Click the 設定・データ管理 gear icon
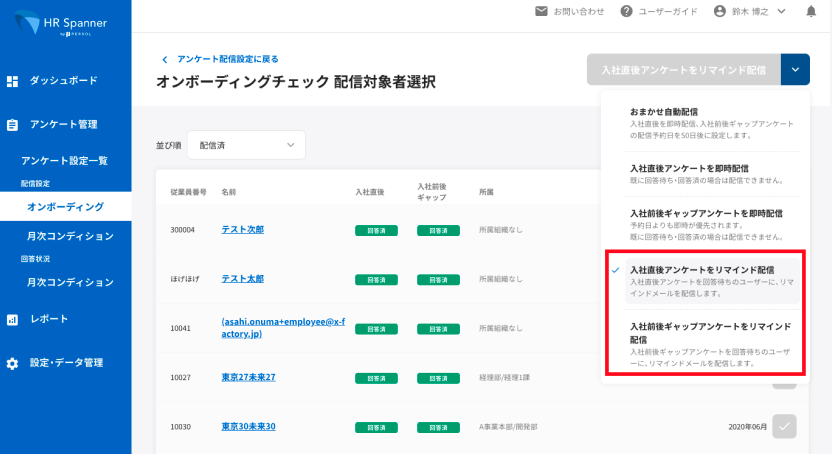The image size is (832, 454). [x=12, y=364]
